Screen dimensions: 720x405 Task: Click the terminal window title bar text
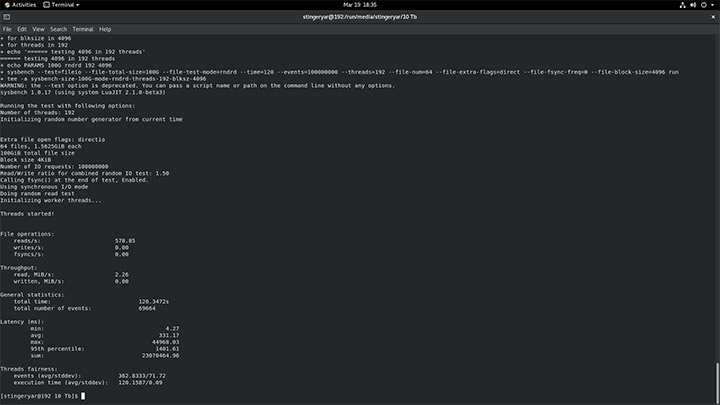(359, 17)
